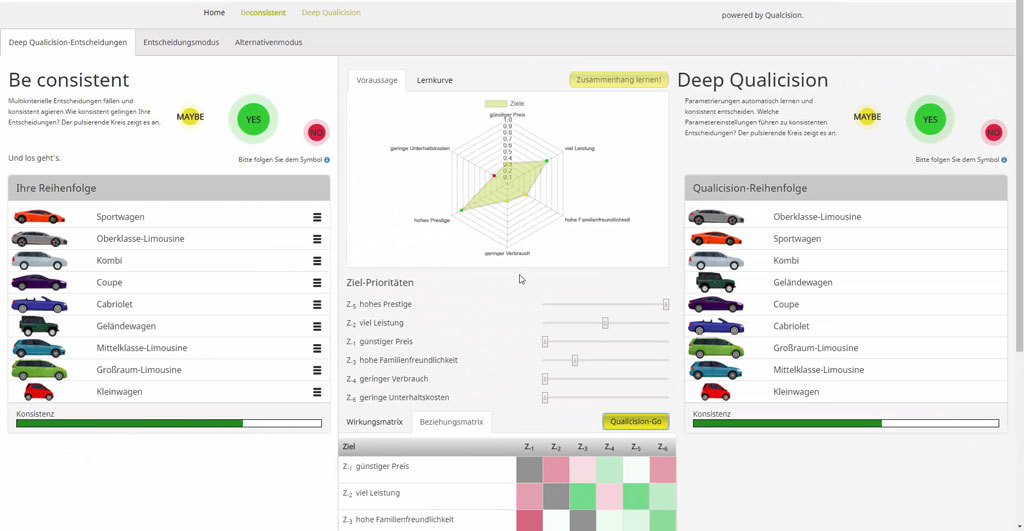Show the Wirkungsmatrix tab
1024x531 pixels.
(x=374, y=422)
